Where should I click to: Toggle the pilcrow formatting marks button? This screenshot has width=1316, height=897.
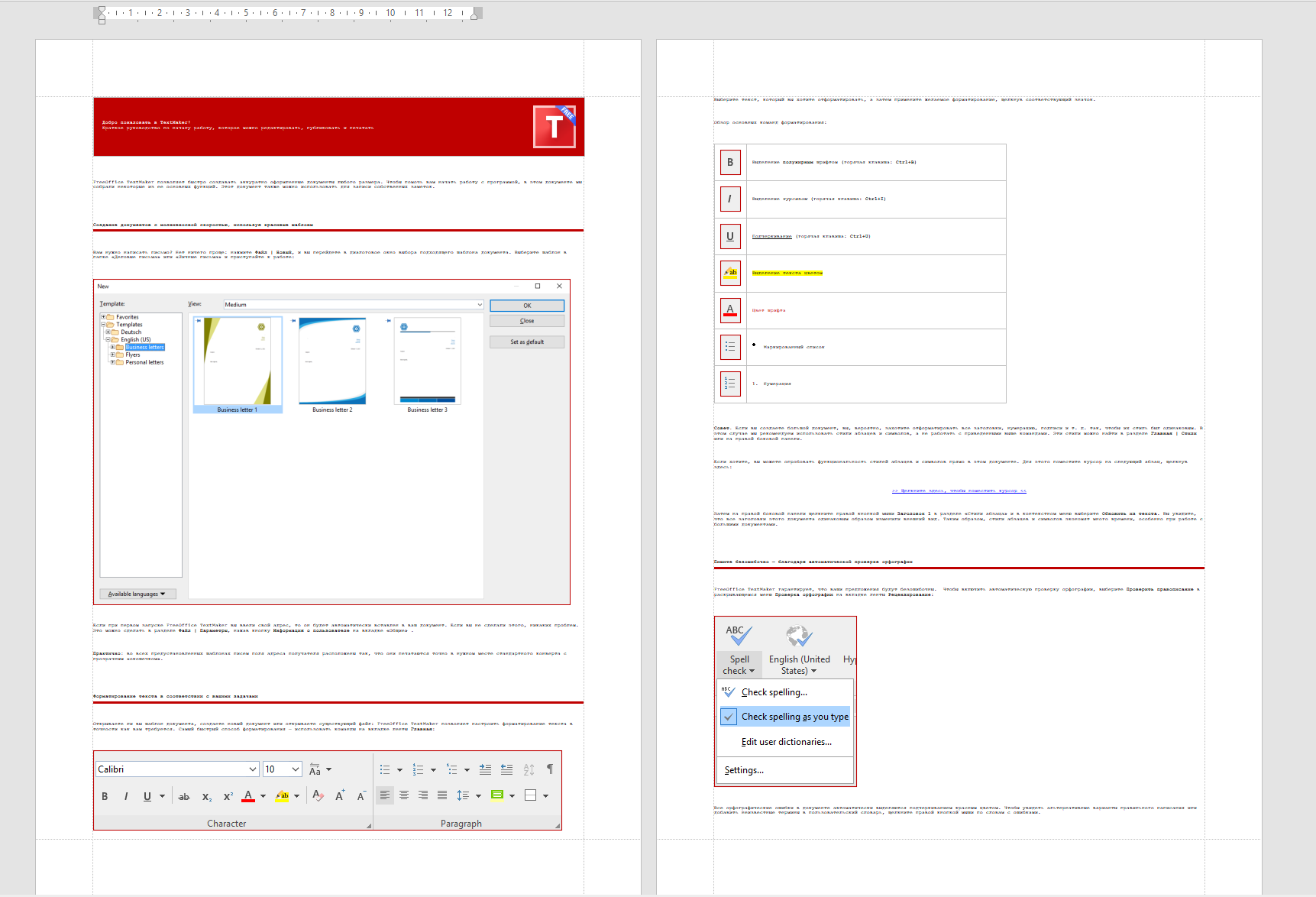(550, 769)
